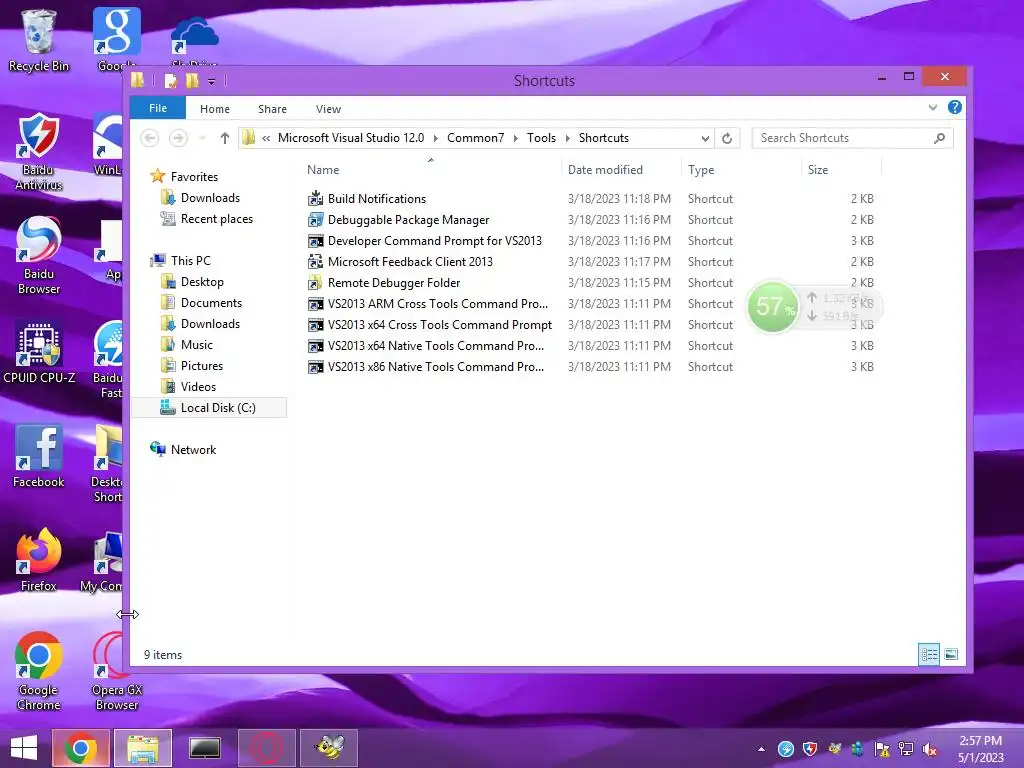Expand the ribbon chevron
This screenshot has width=1024, height=768.
(x=933, y=107)
